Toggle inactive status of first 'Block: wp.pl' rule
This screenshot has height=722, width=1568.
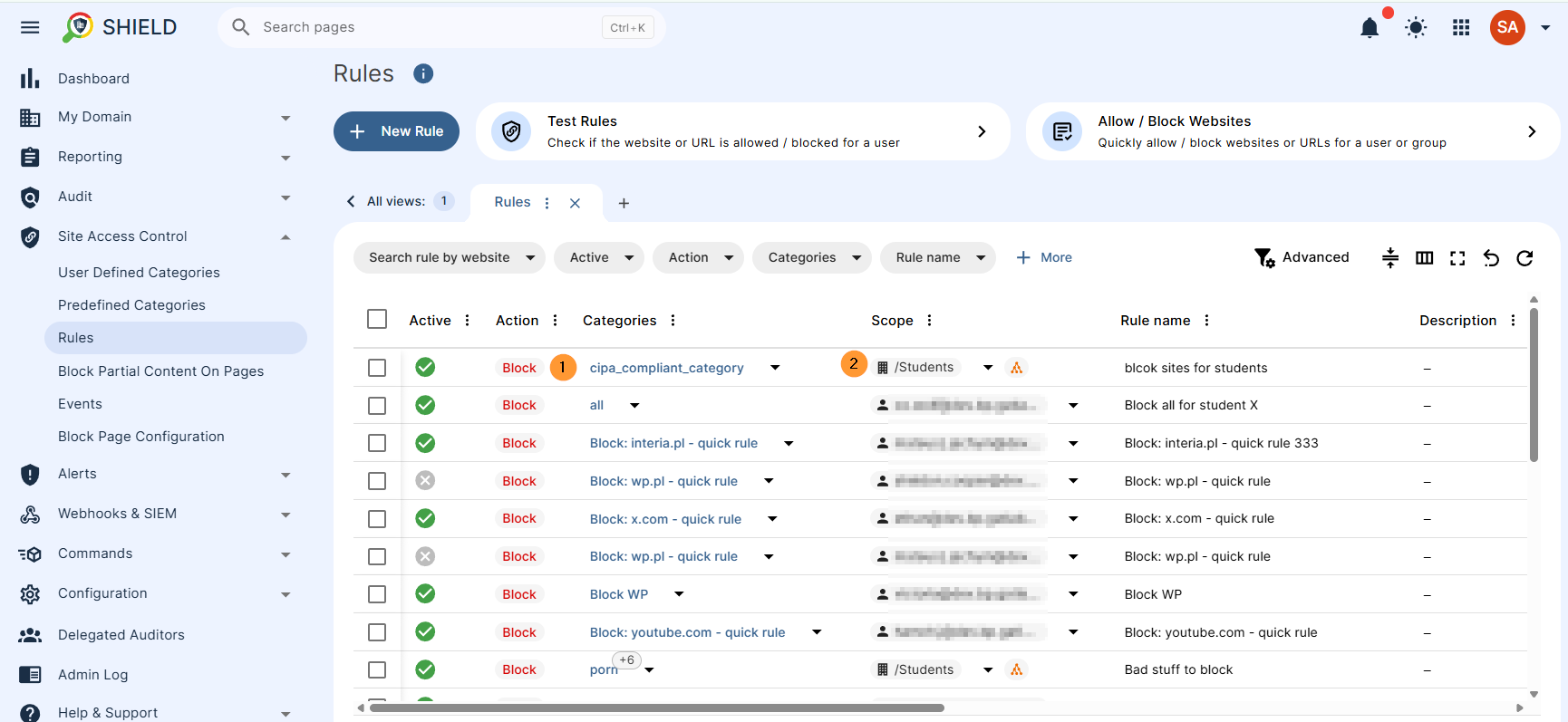(x=425, y=480)
